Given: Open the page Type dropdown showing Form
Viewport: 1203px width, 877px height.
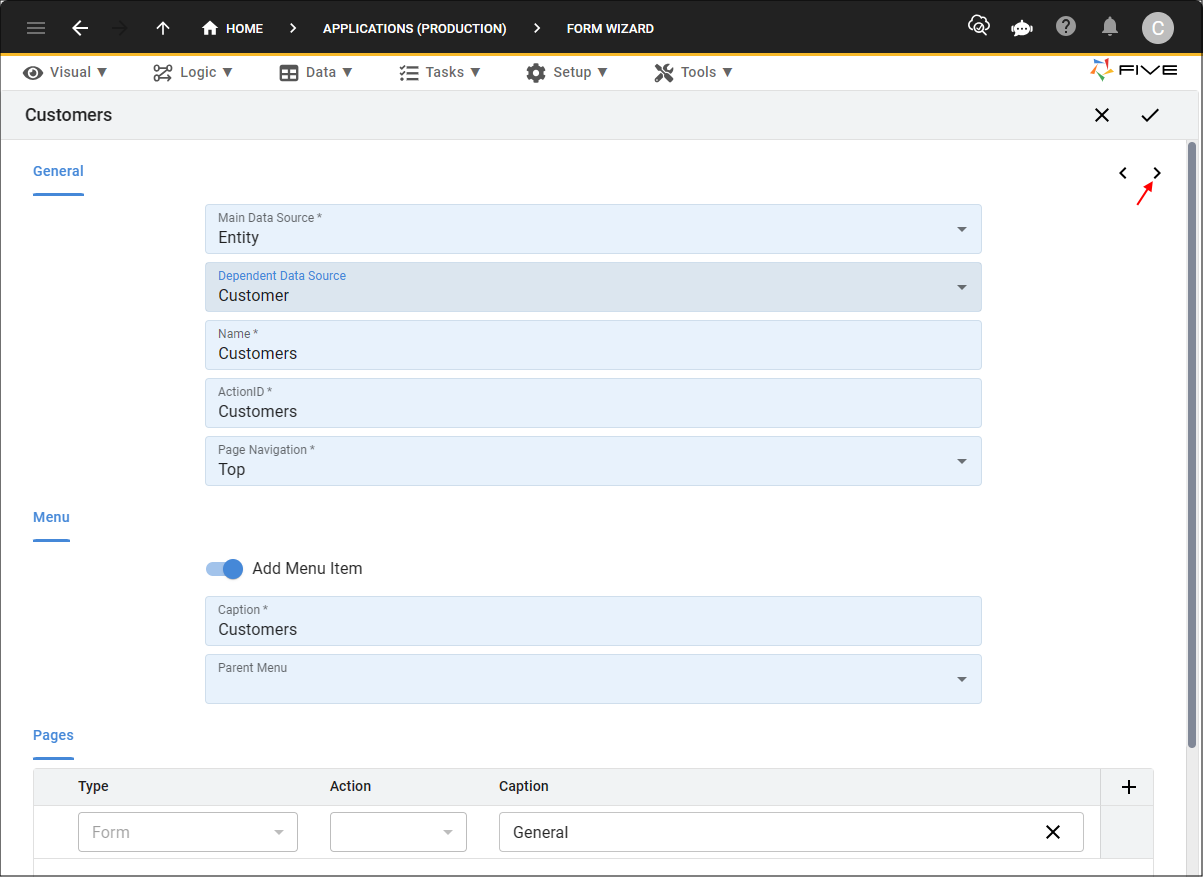Looking at the screenshot, I should [188, 832].
